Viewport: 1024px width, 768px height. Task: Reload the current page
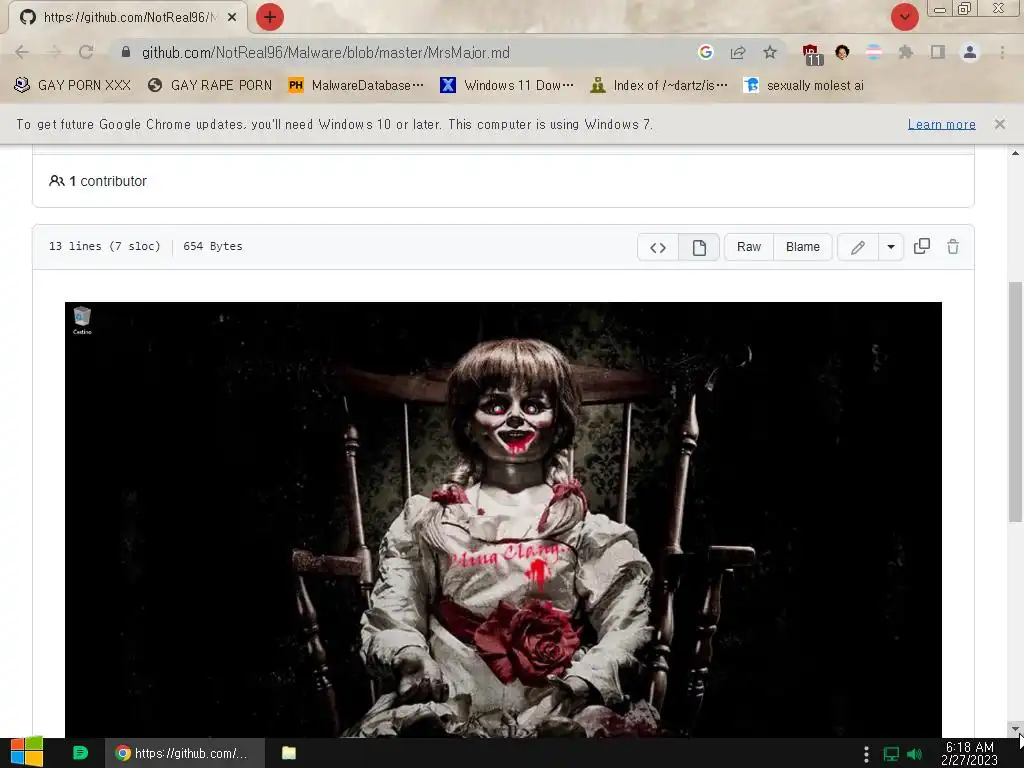click(86, 52)
